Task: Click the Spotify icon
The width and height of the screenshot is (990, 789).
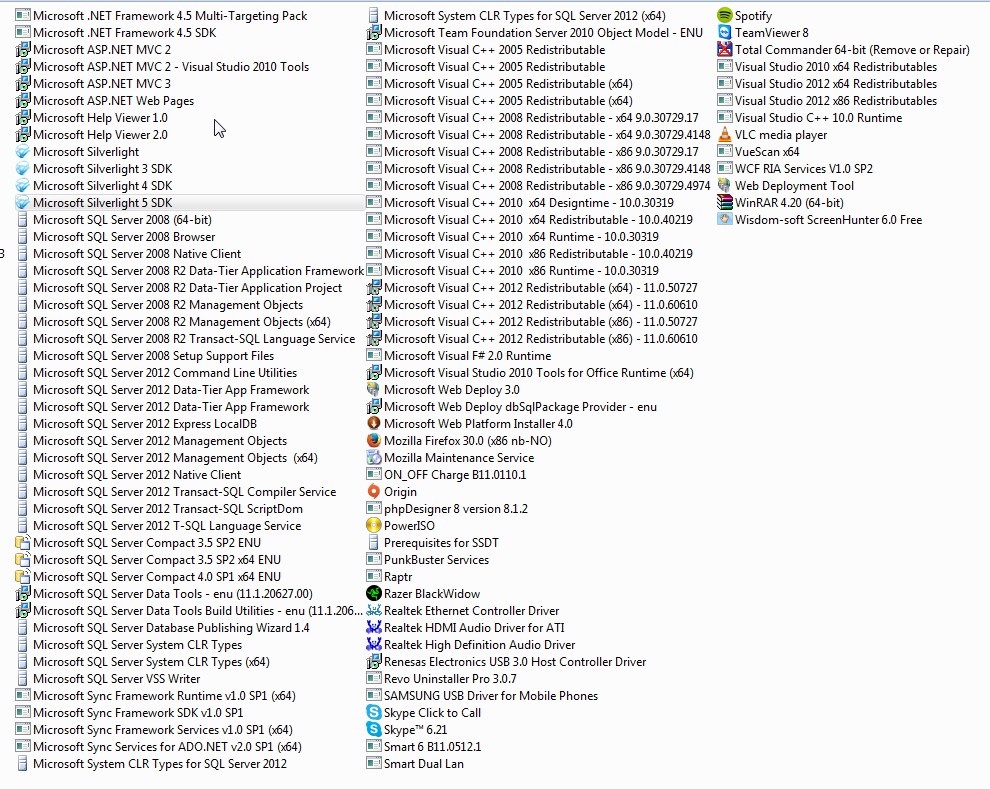Action: click(725, 15)
